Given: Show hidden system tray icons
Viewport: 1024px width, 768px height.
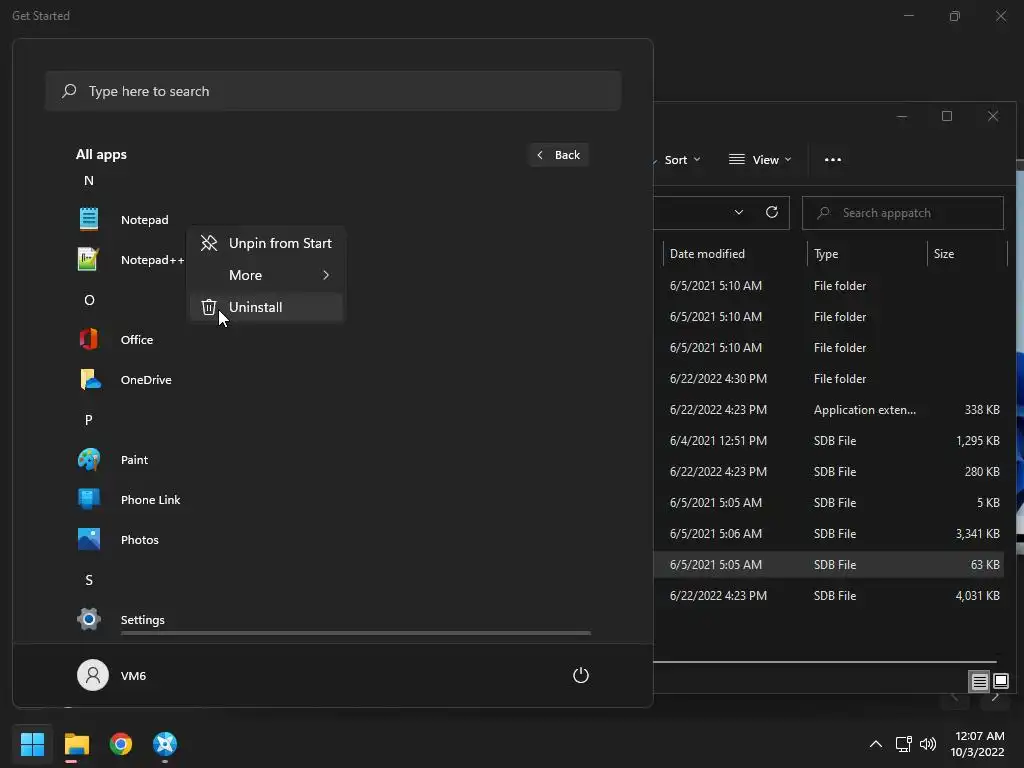Looking at the screenshot, I should pos(876,744).
